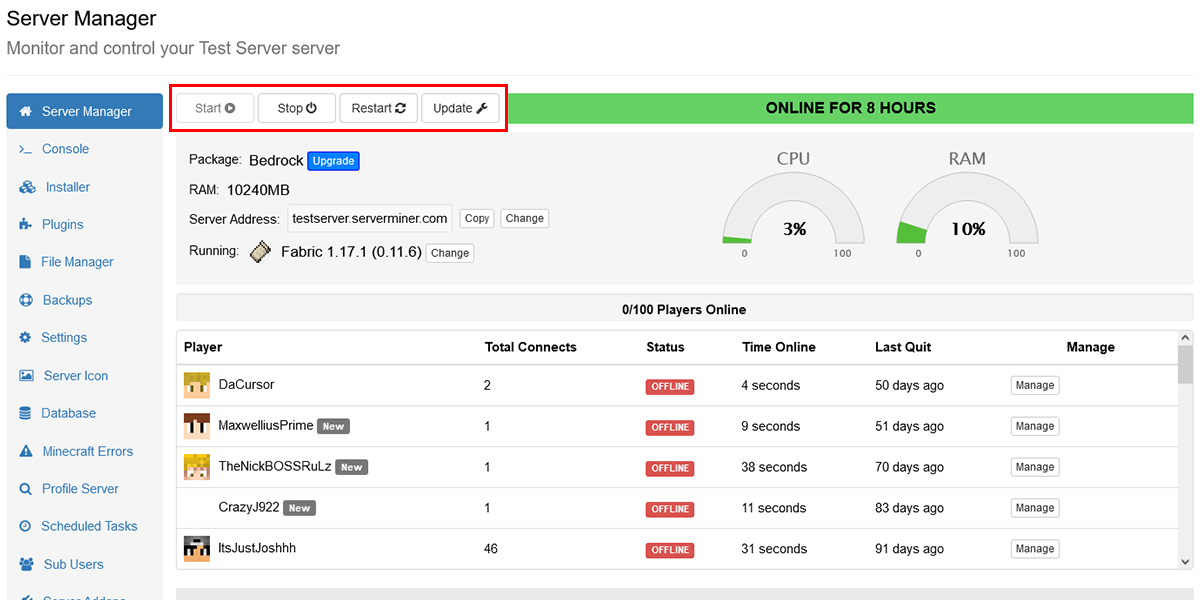This screenshot has height=600, width=1200.
Task: Click the green ONLINE FOR 8 HOURS status bar
Action: pos(851,108)
